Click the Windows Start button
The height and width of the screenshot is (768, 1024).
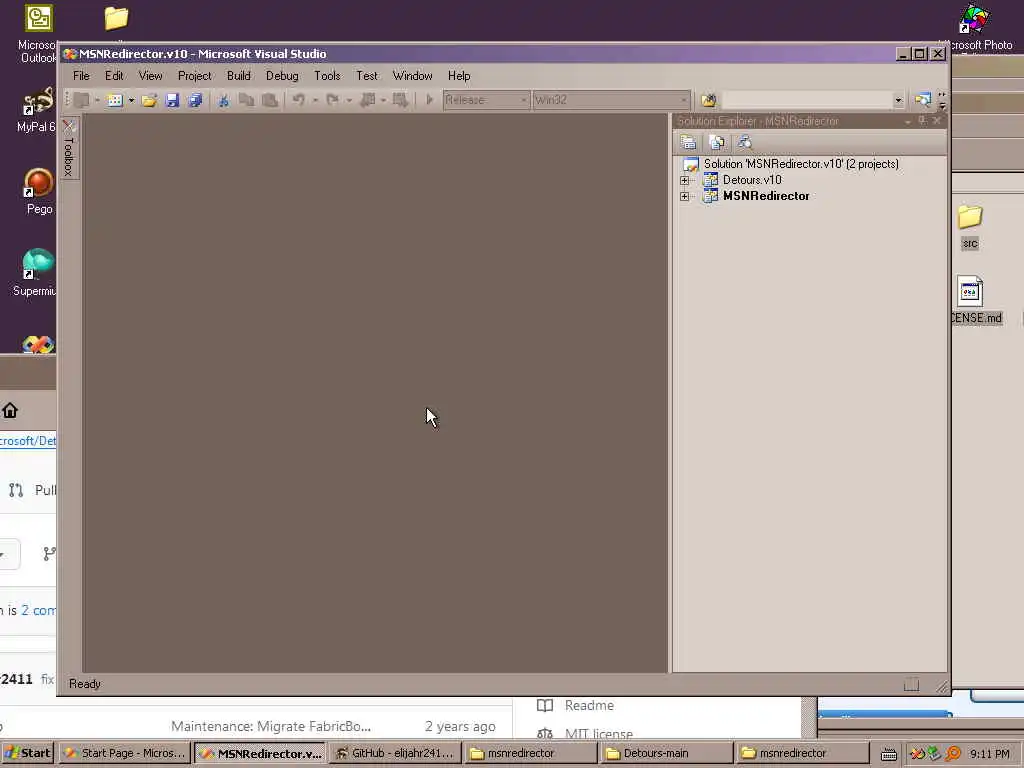[x=27, y=753]
